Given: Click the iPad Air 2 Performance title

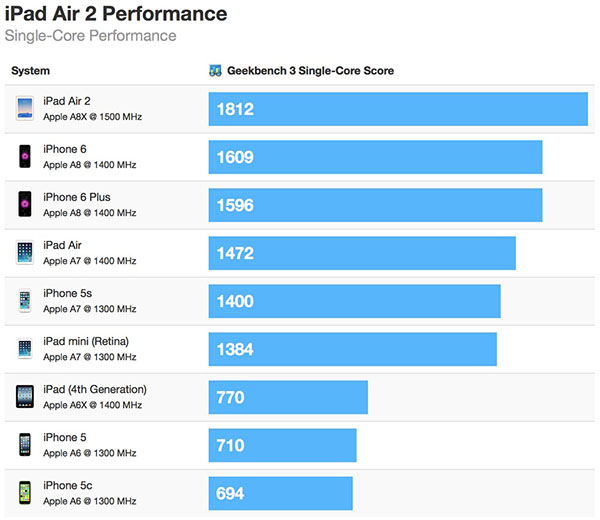Looking at the screenshot, I should pyautogui.click(x=115, y=14).
